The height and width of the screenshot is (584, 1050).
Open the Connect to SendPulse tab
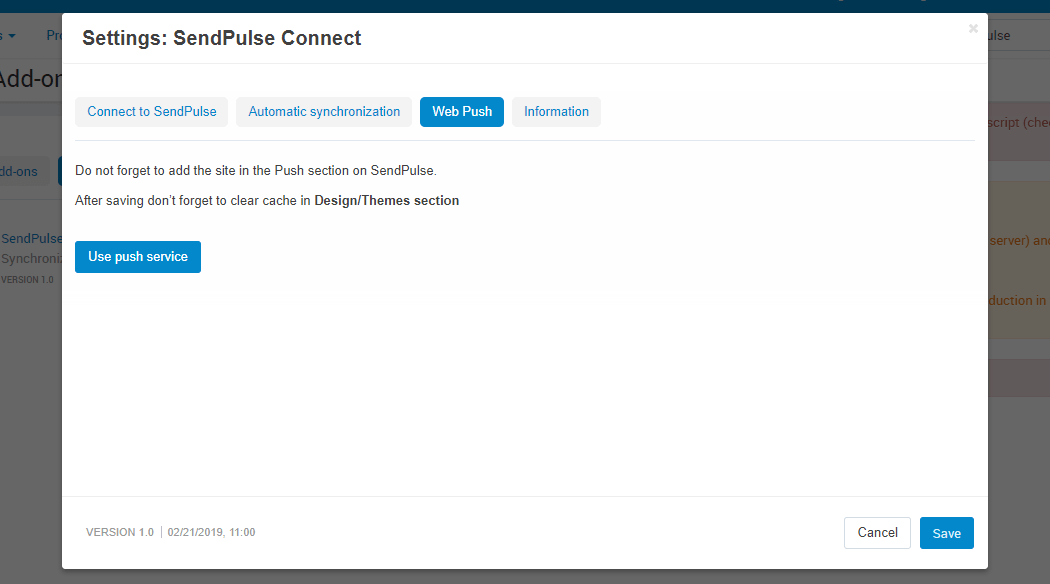pyautogui.click(x=151, y=112)
